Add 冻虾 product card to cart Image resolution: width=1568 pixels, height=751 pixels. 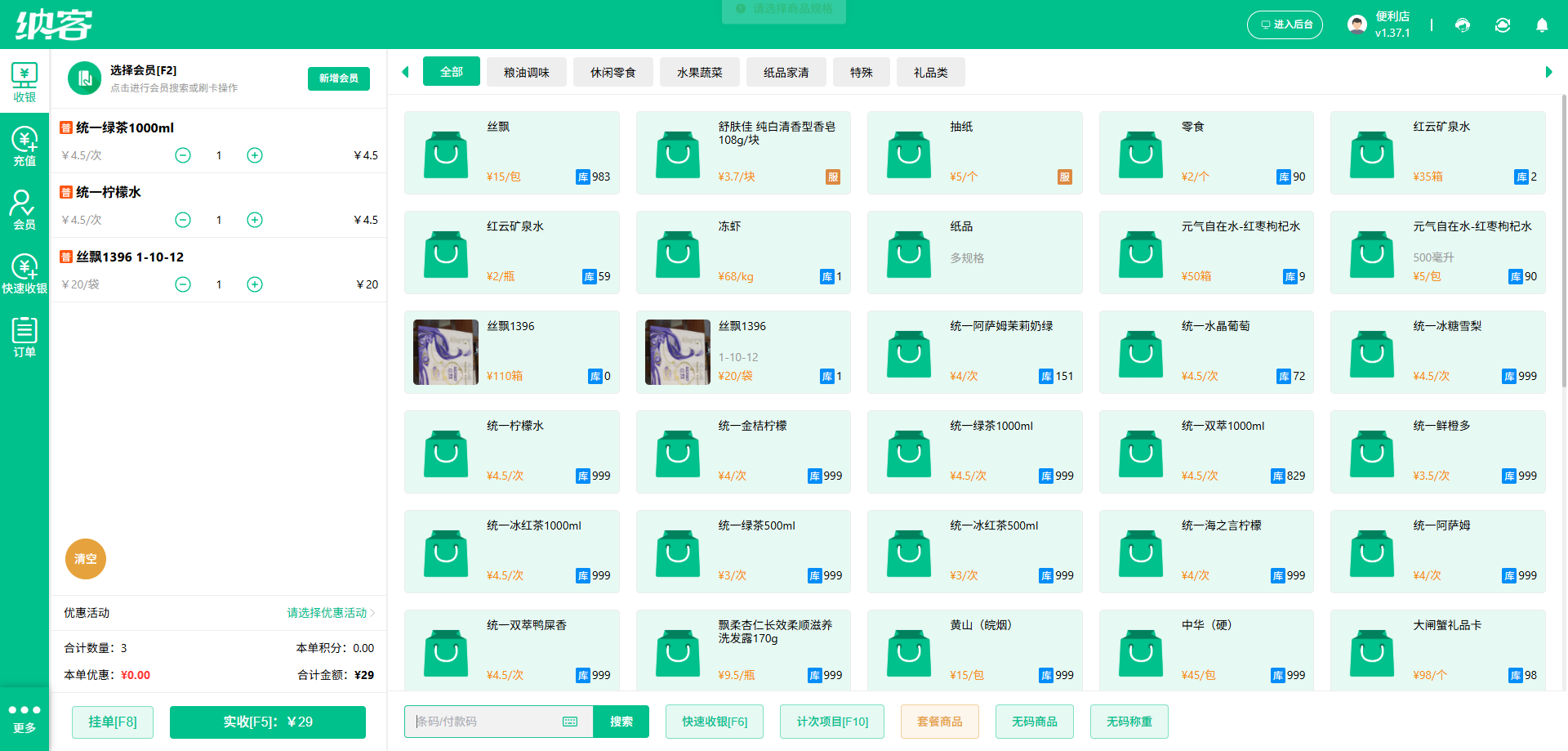tap(743, 253)
